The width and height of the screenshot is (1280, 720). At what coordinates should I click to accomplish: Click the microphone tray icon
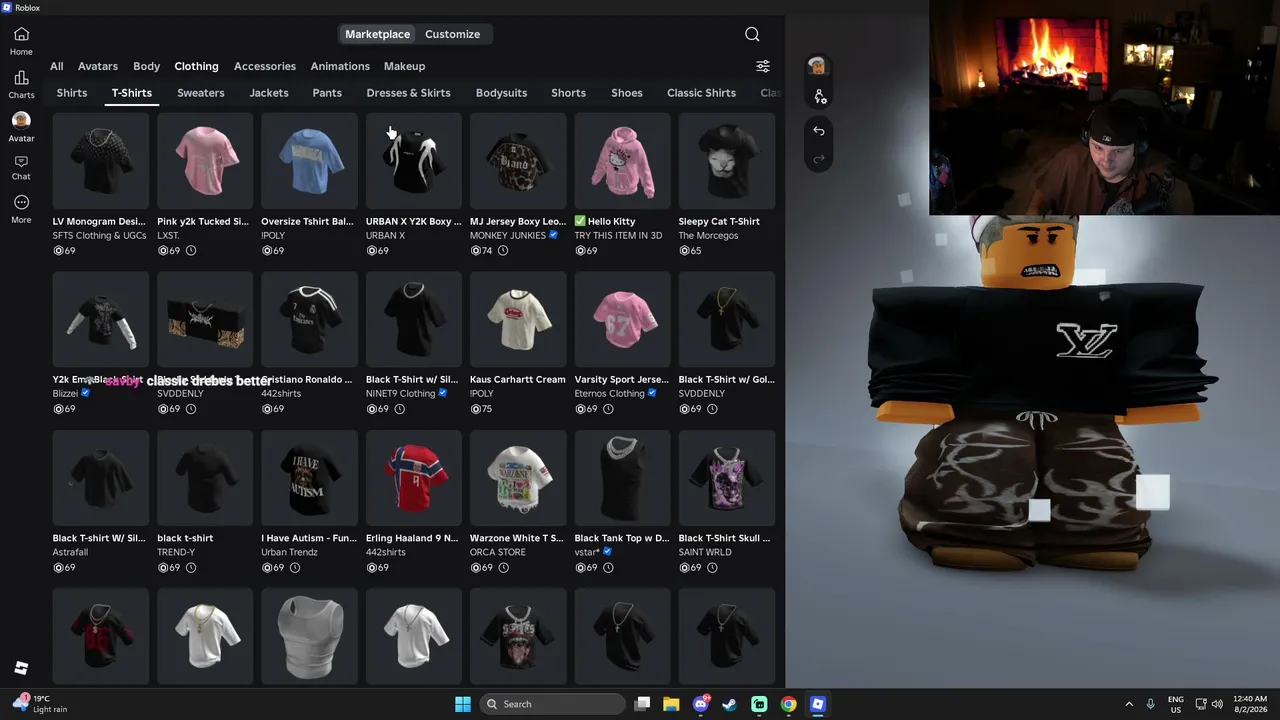pos(1150,704)
